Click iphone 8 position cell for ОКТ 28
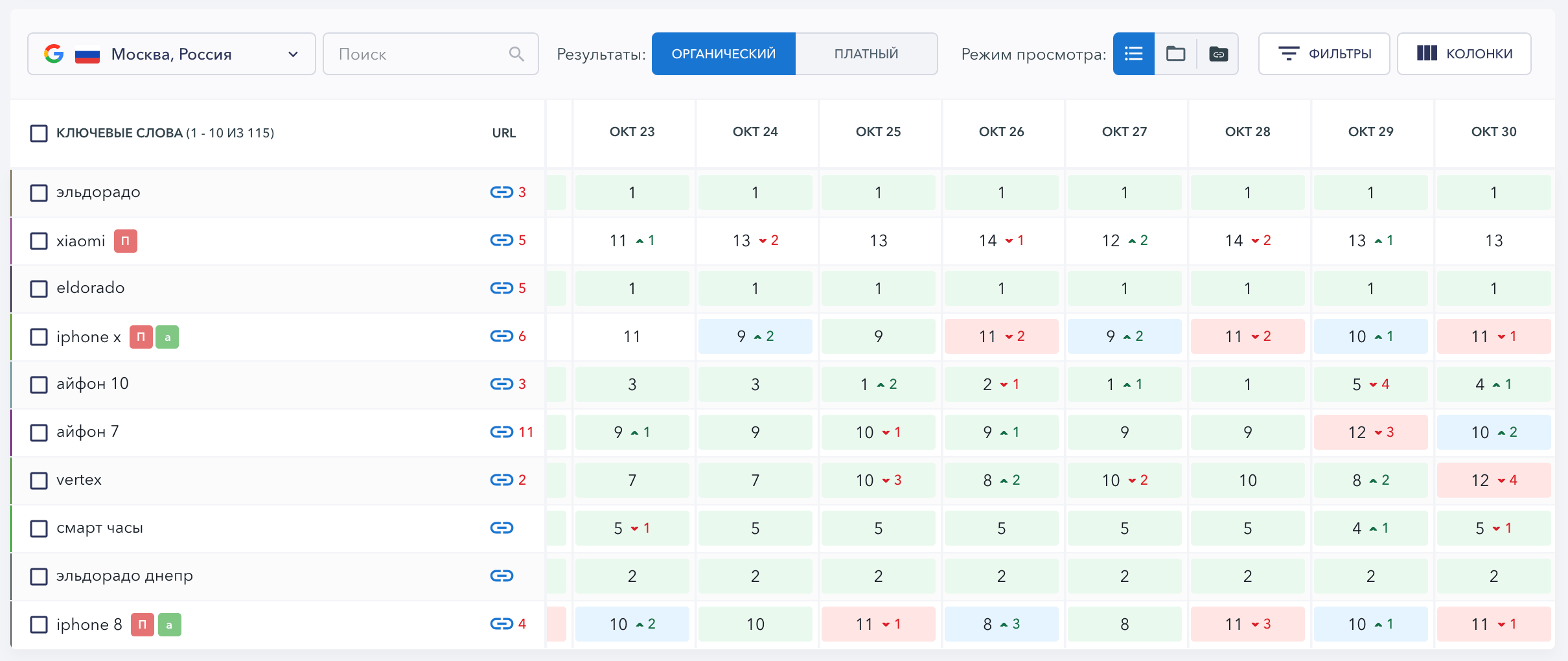 (x=1248, y=624)
